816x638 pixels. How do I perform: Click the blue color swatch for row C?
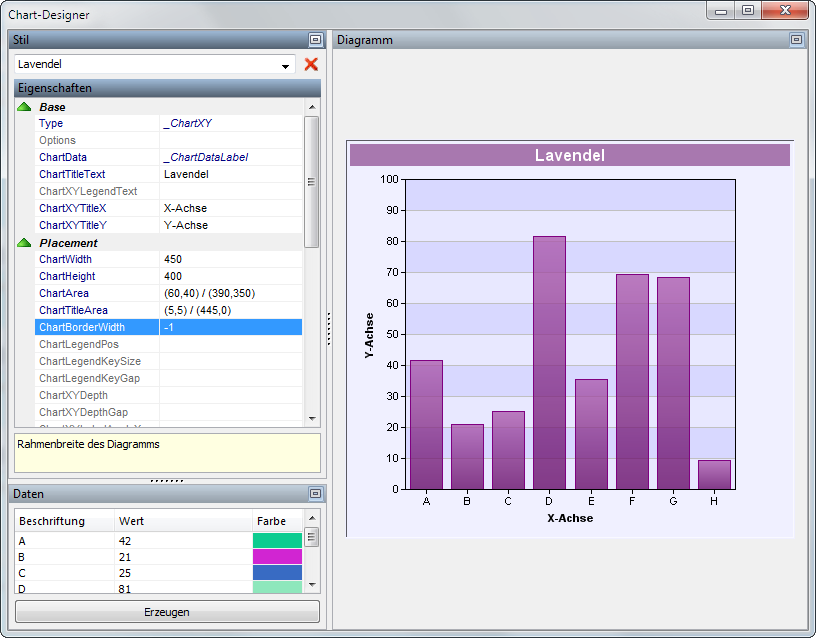click(277, 573)
